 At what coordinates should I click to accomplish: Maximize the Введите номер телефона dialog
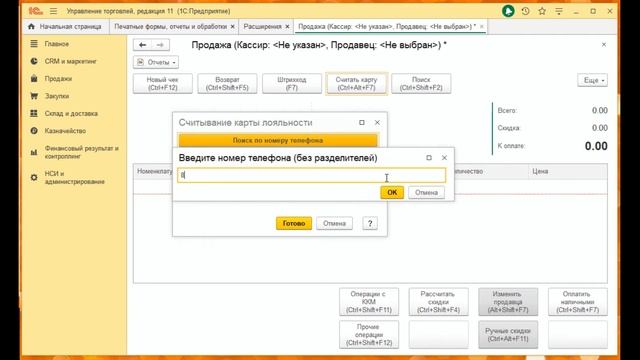point(429,158)
